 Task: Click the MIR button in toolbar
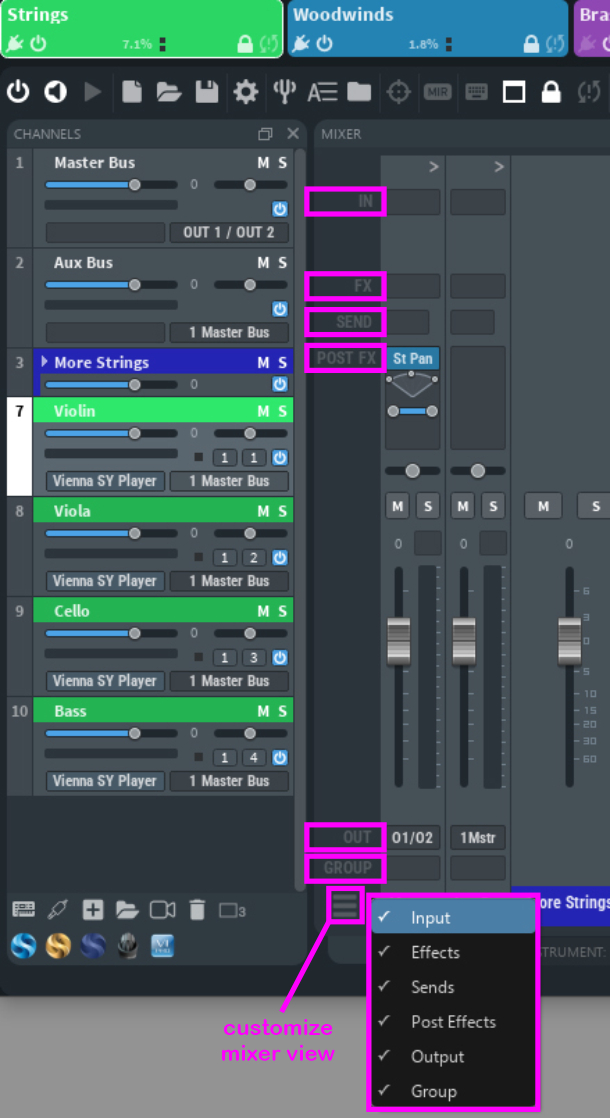click(437, 93)
